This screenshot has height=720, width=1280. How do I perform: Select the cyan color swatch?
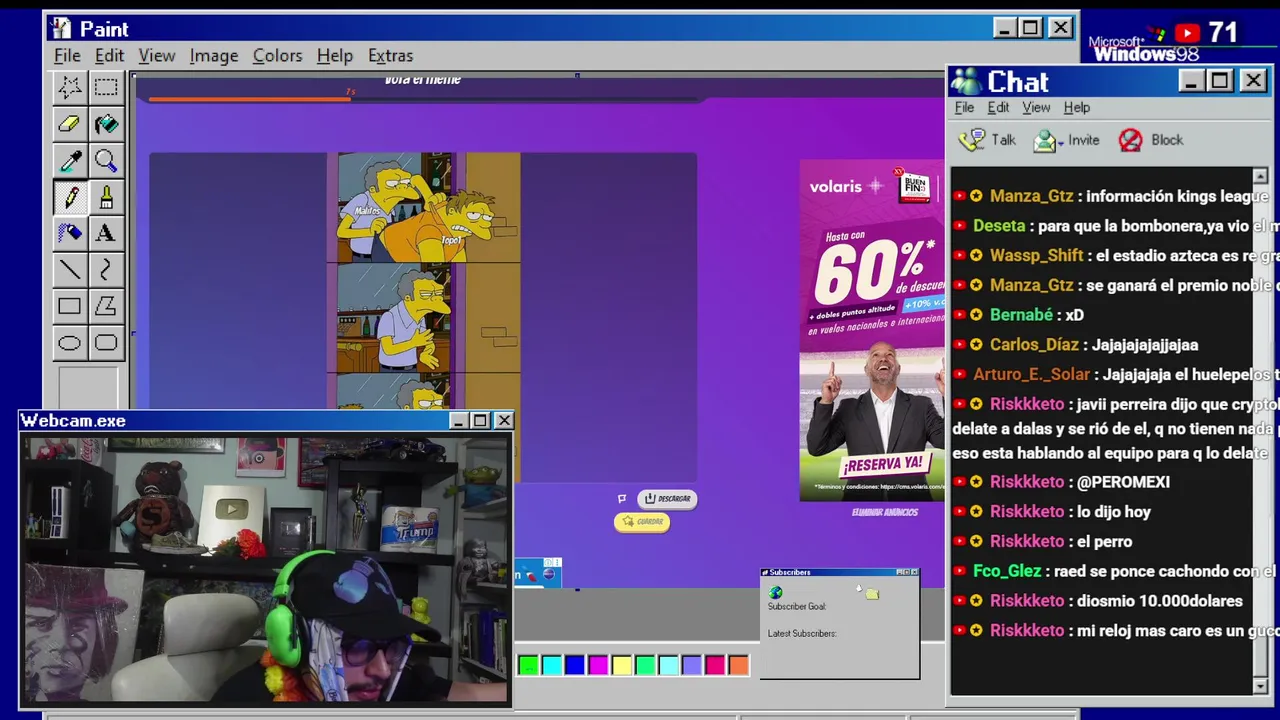[551, 665]
